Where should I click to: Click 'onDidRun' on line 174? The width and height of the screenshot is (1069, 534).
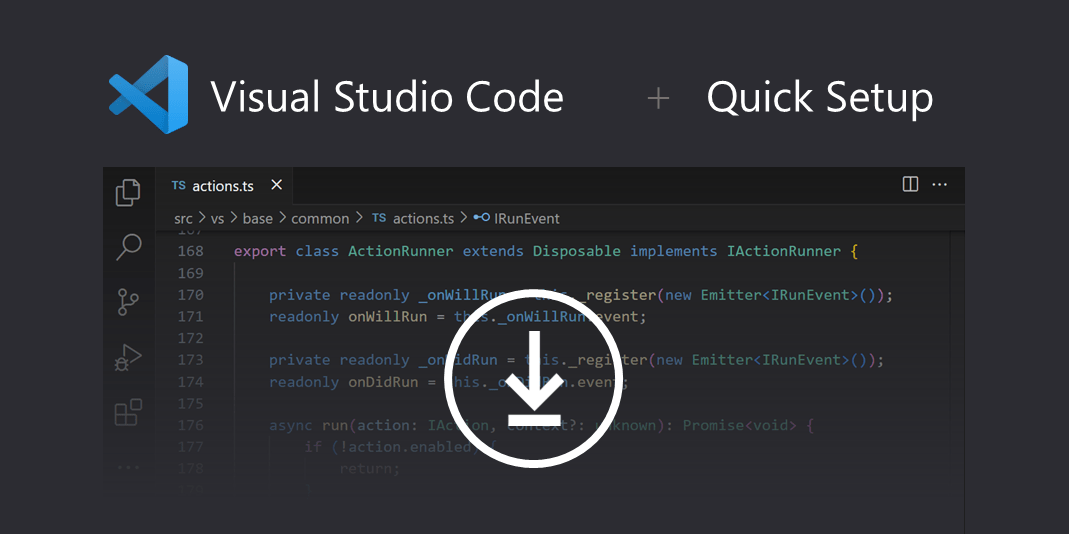point(383,383)
